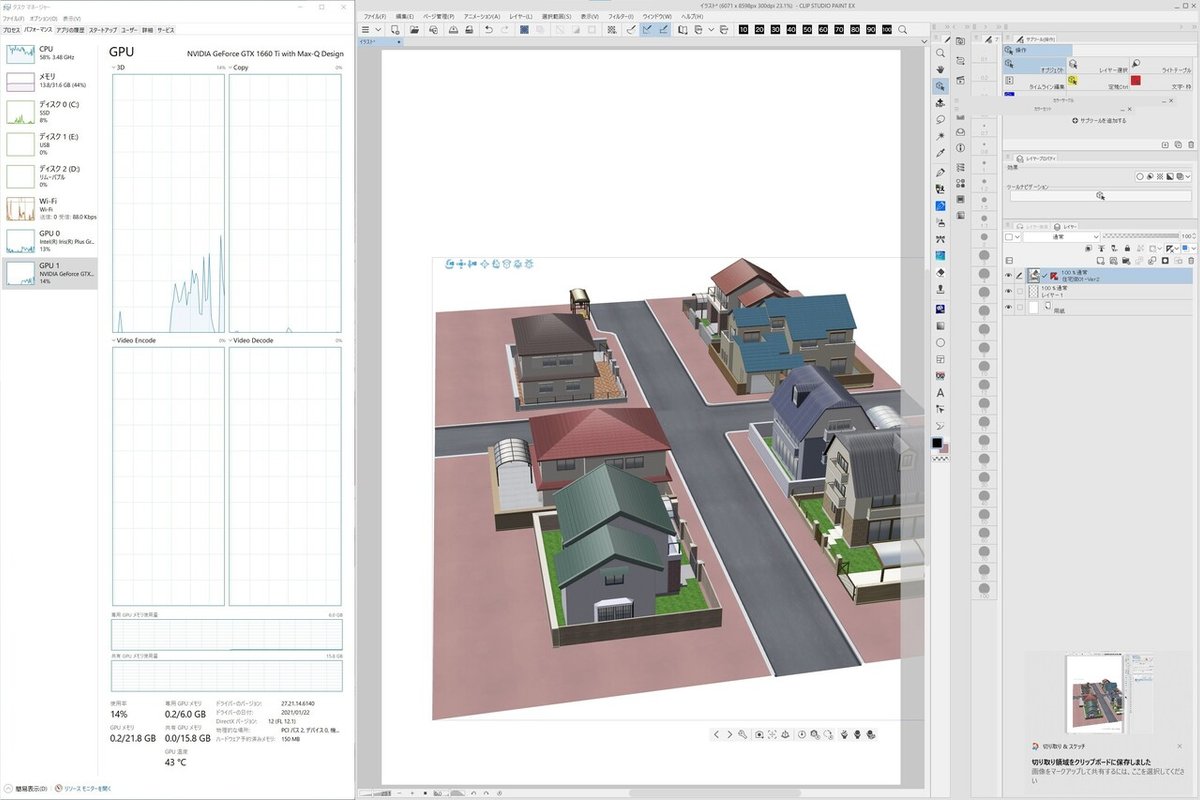Viewport: 1200px width, 800px height.
Task: Click the 100 opacity preset in command bar
Action: coord(887,30)
